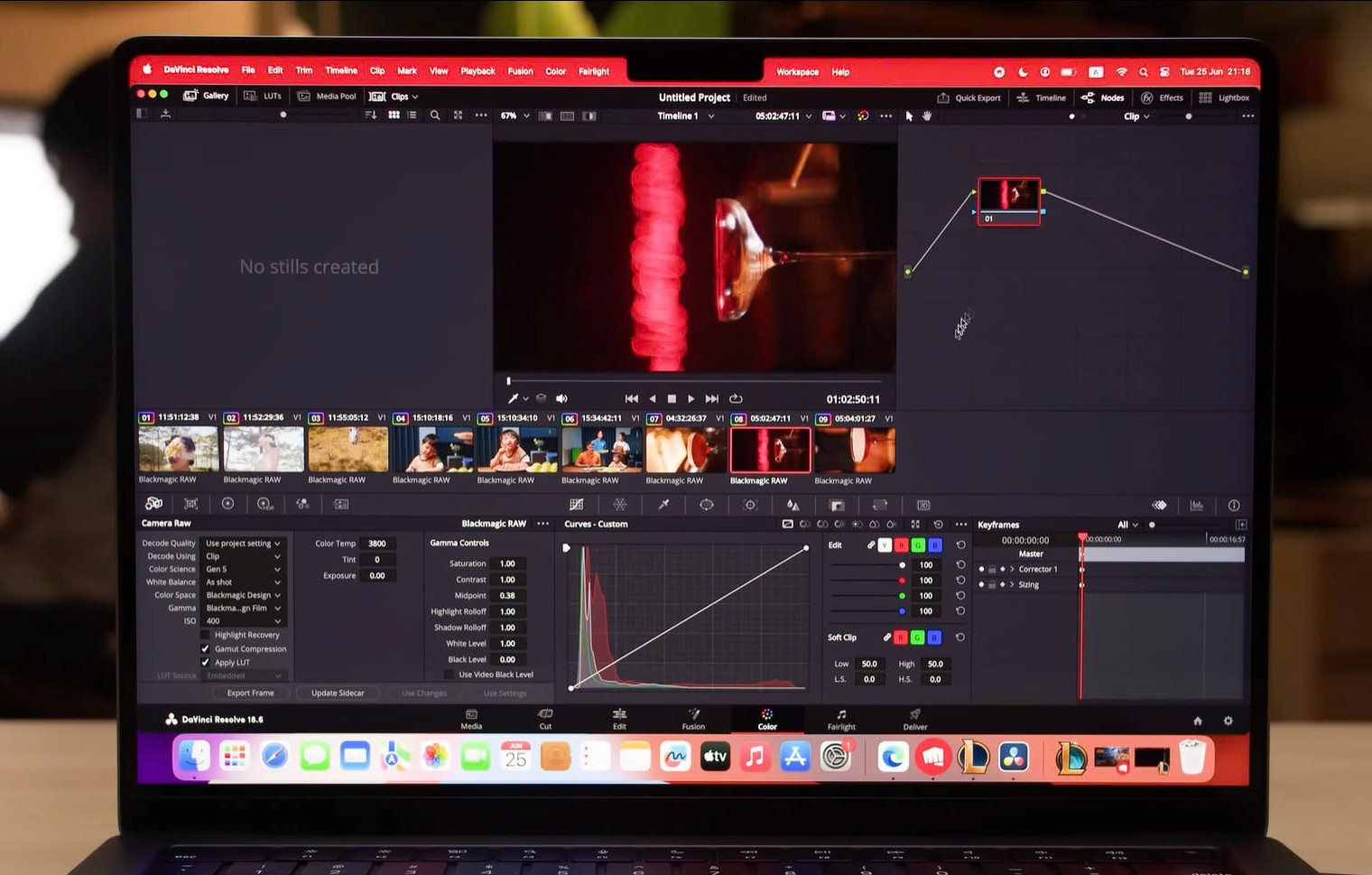
Task: Open the Decode Using dropdown
Action: coord(243,556)
